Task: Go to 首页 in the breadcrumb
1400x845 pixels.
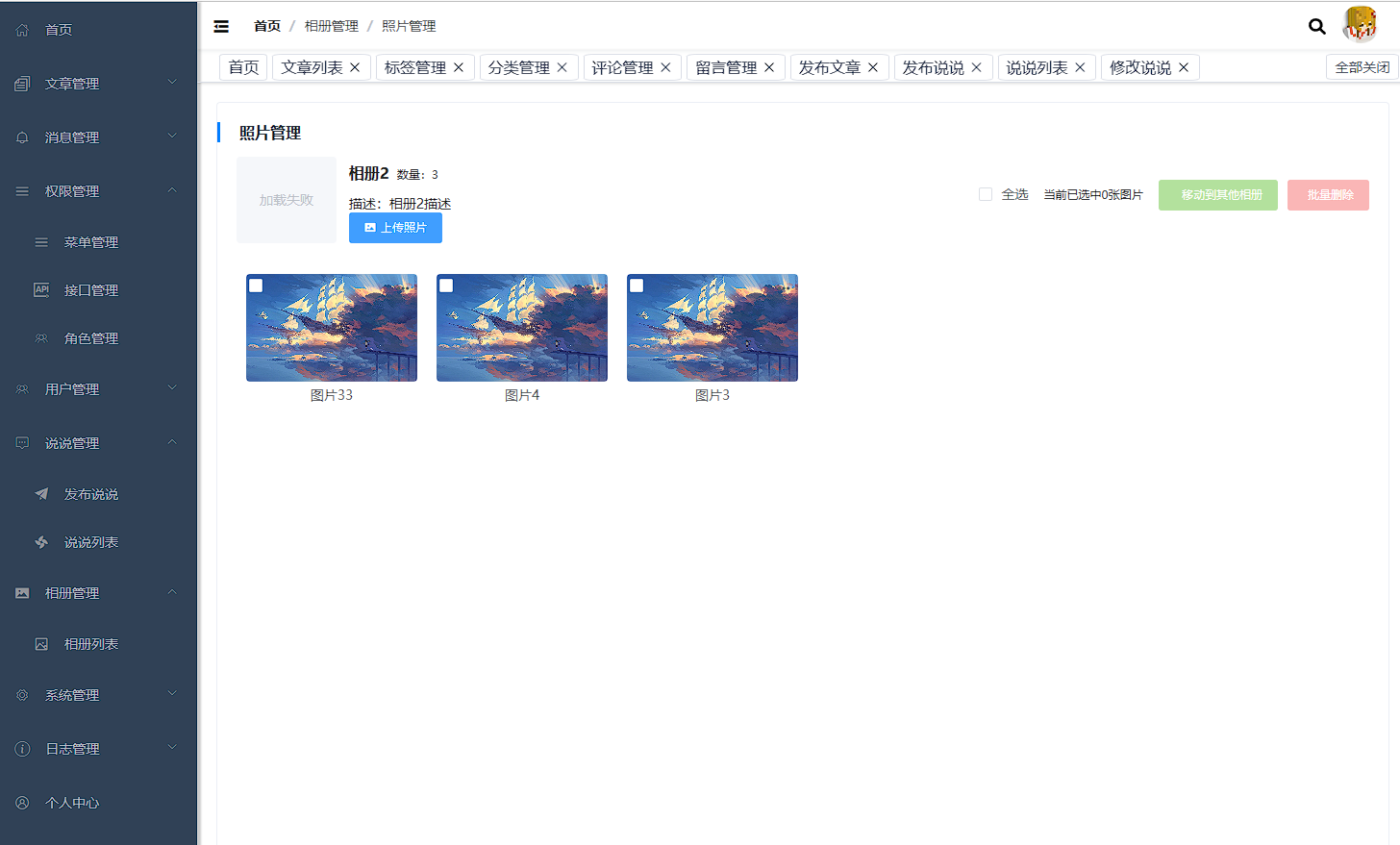Action: [x=267, y=26]
